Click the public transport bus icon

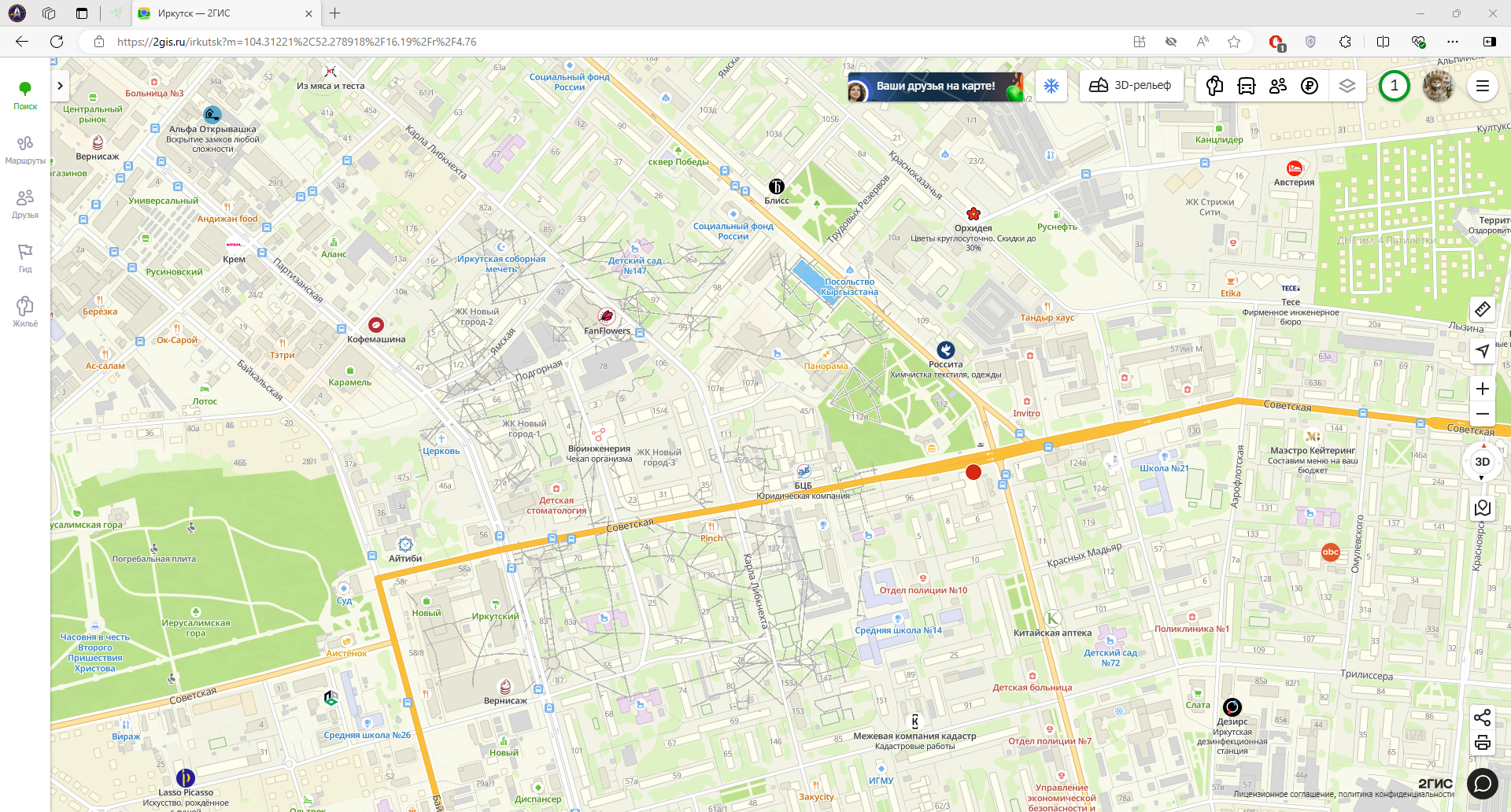[1247, 86]
